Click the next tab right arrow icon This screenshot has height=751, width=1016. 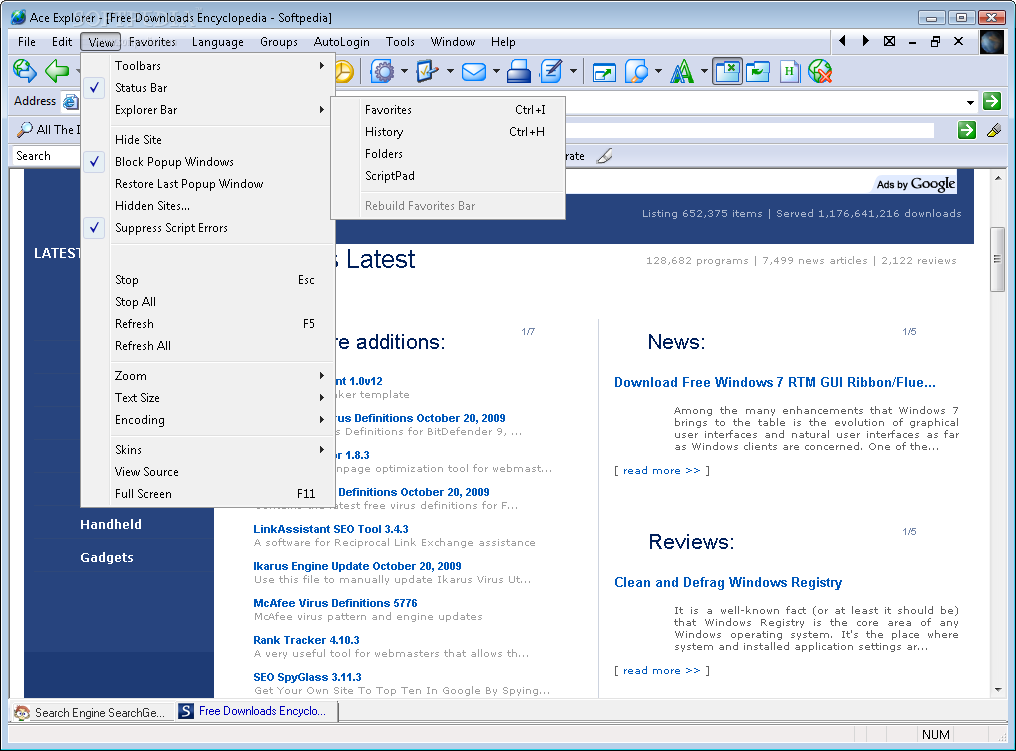866,41
